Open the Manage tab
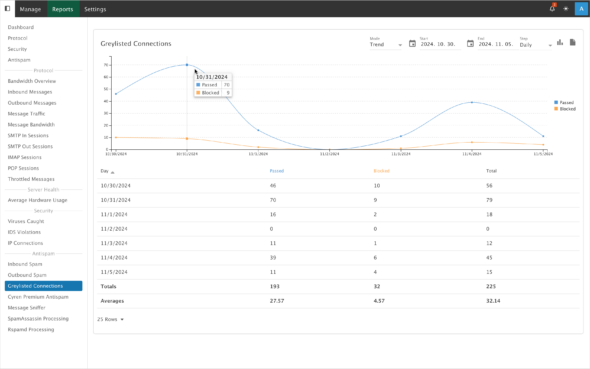 tap(30, 9)
